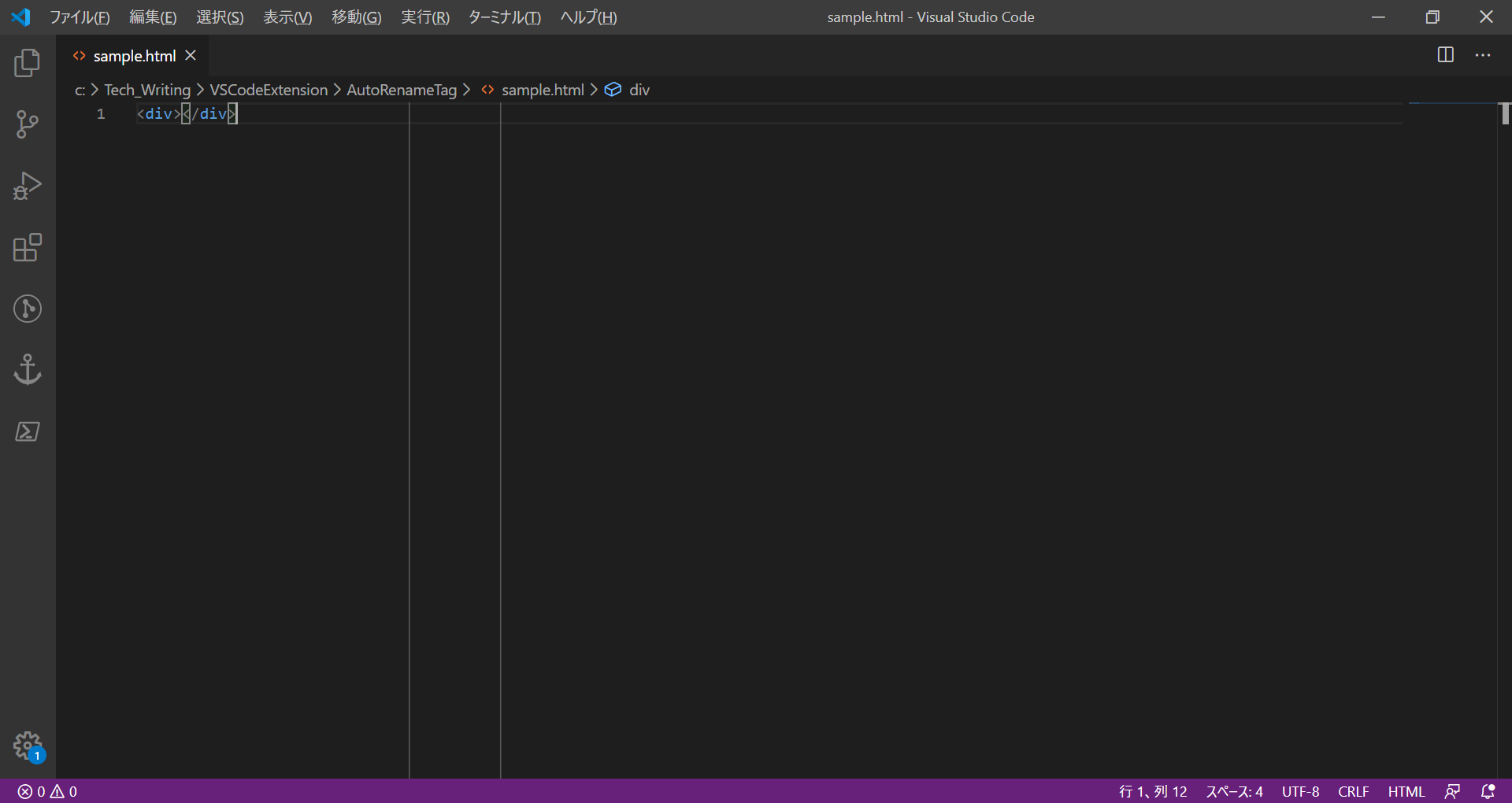The image size is (1512, 803).
Task: Close the sample.html tab
Action: point(191,56)
